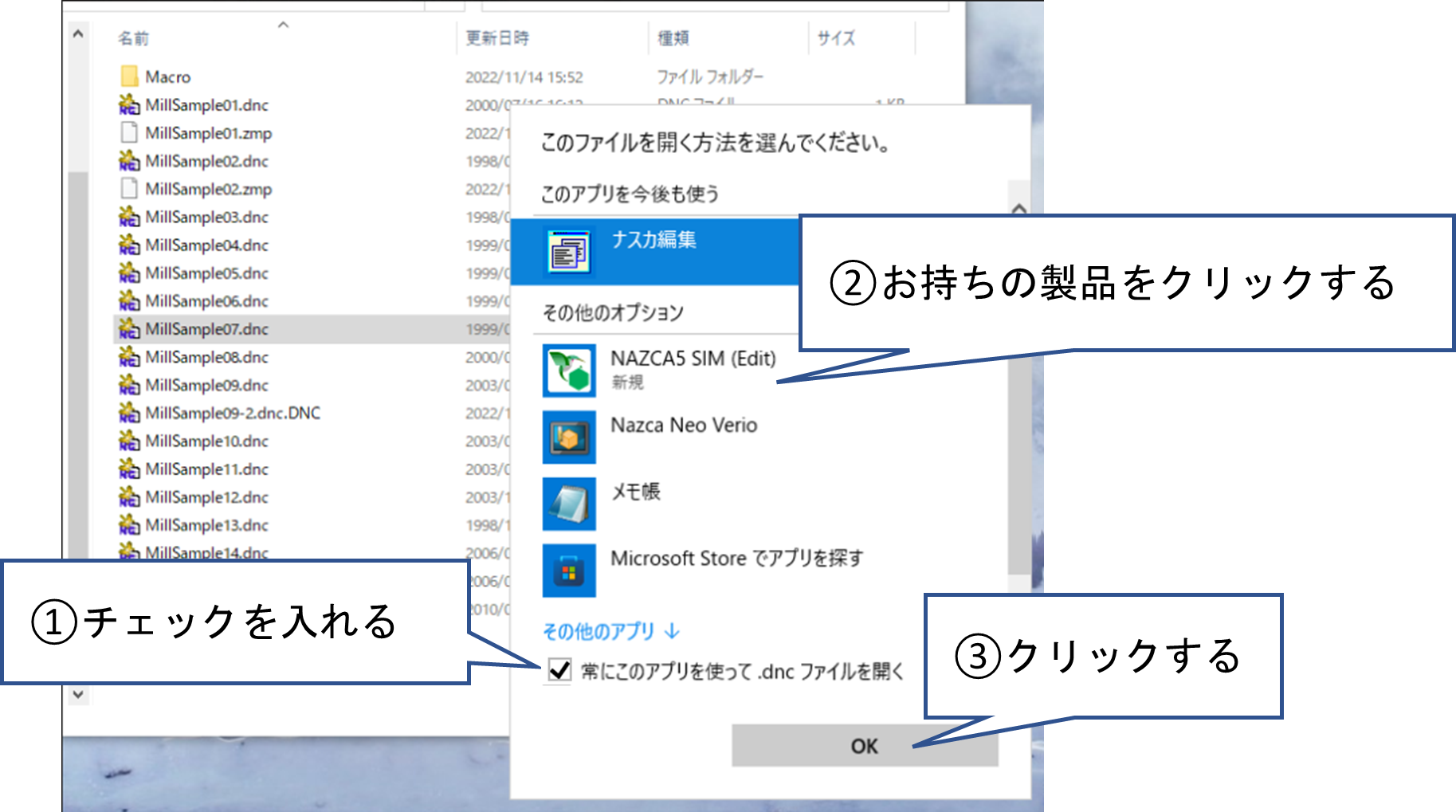Select file name MillSample09-2.dnc.DNC
1456x812 pixels.
point(233,412)
